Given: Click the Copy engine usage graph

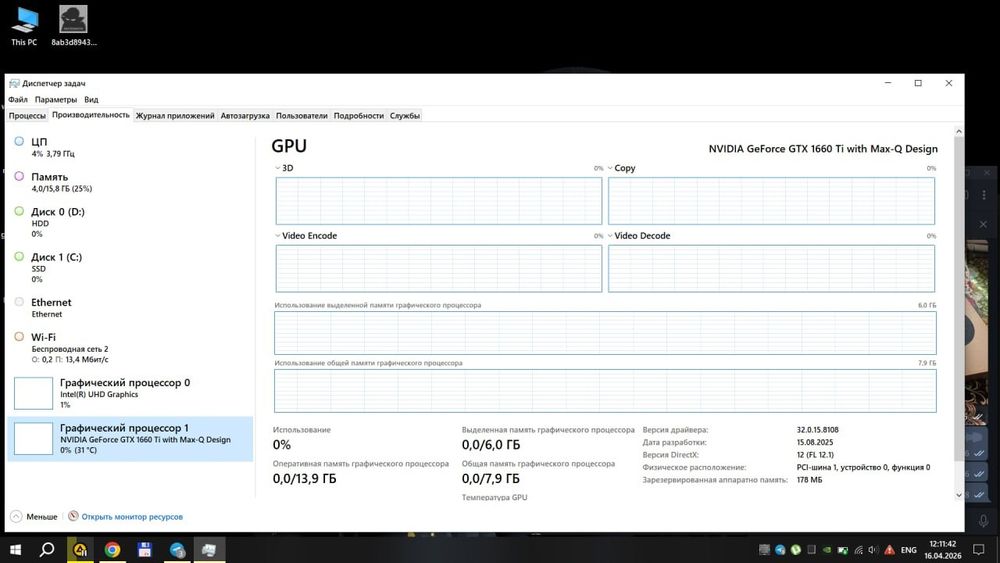Looking at the screenshot, I should (771, 201).
